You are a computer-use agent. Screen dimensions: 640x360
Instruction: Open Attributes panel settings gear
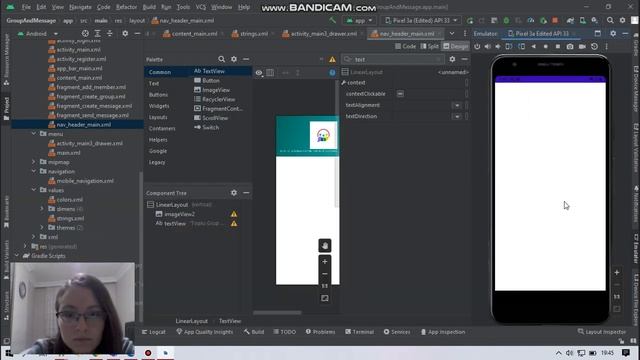click(x=452, y=59)
